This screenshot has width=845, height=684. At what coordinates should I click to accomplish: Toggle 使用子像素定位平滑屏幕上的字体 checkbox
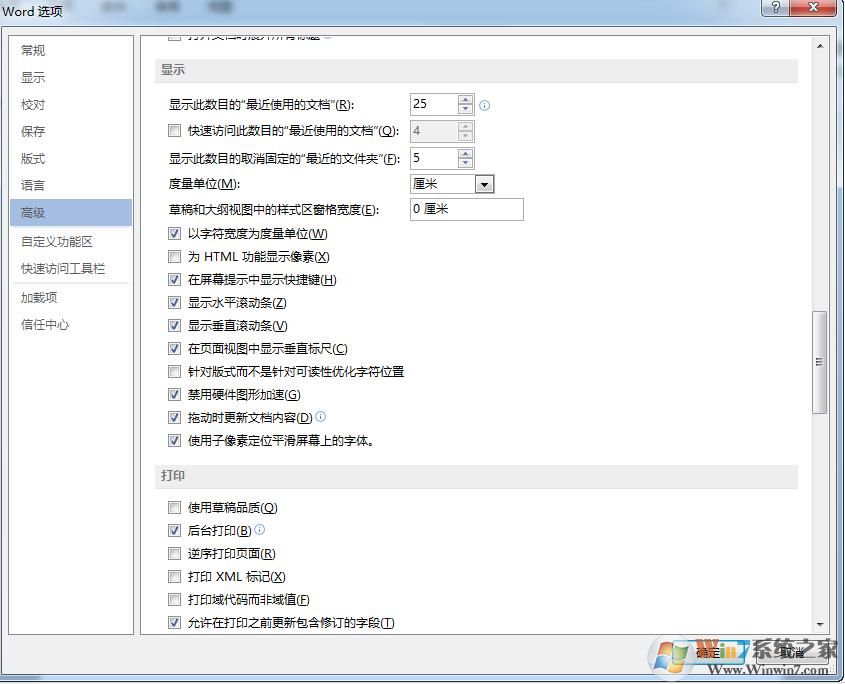[x=174, y=441]
